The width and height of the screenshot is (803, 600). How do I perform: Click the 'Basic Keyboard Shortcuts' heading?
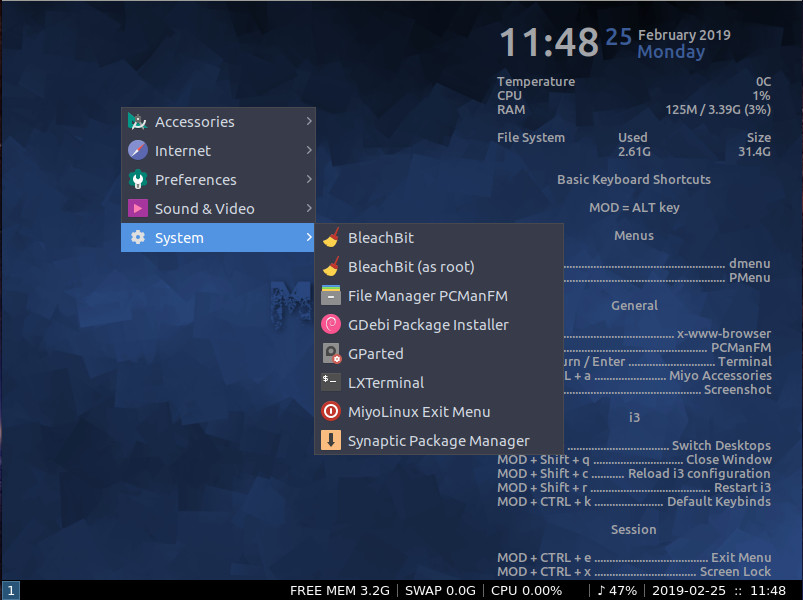[634, 179]
